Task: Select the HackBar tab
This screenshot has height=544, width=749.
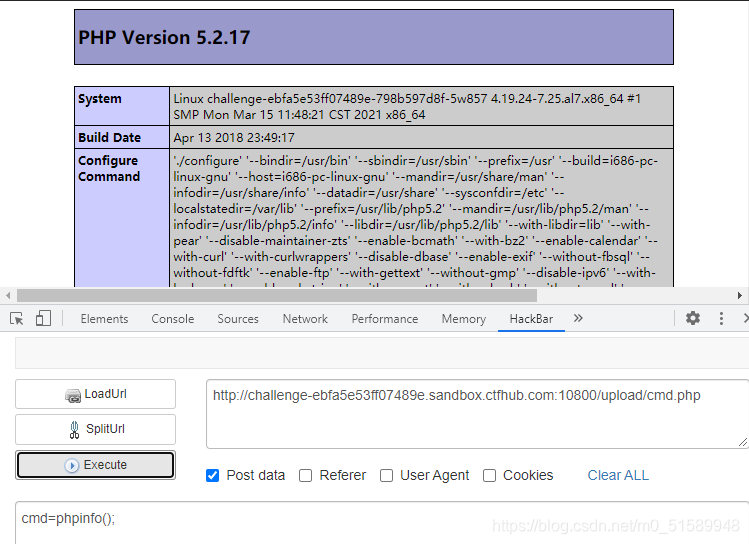Action: click(531, 319)
